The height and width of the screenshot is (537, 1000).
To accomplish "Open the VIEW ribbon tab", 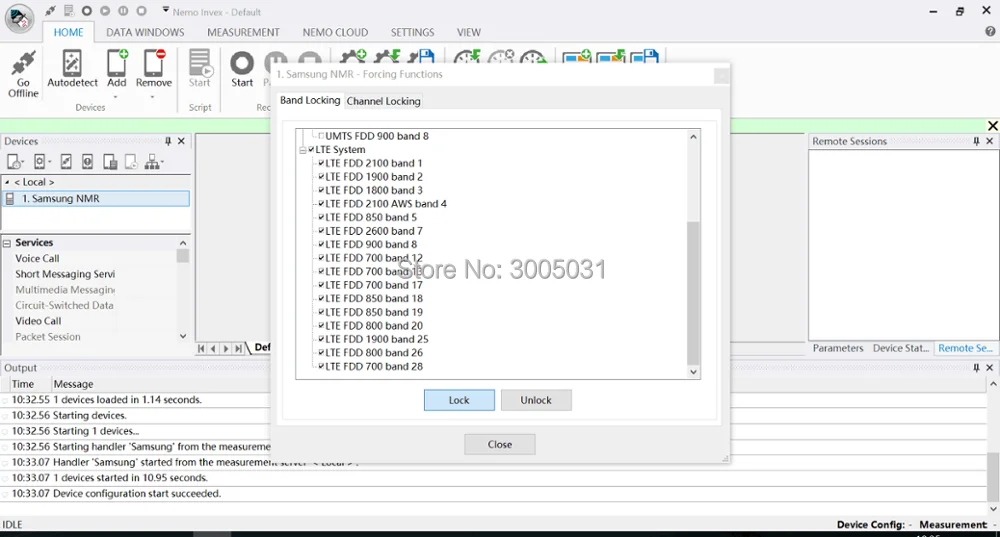I will coord(469,32).
